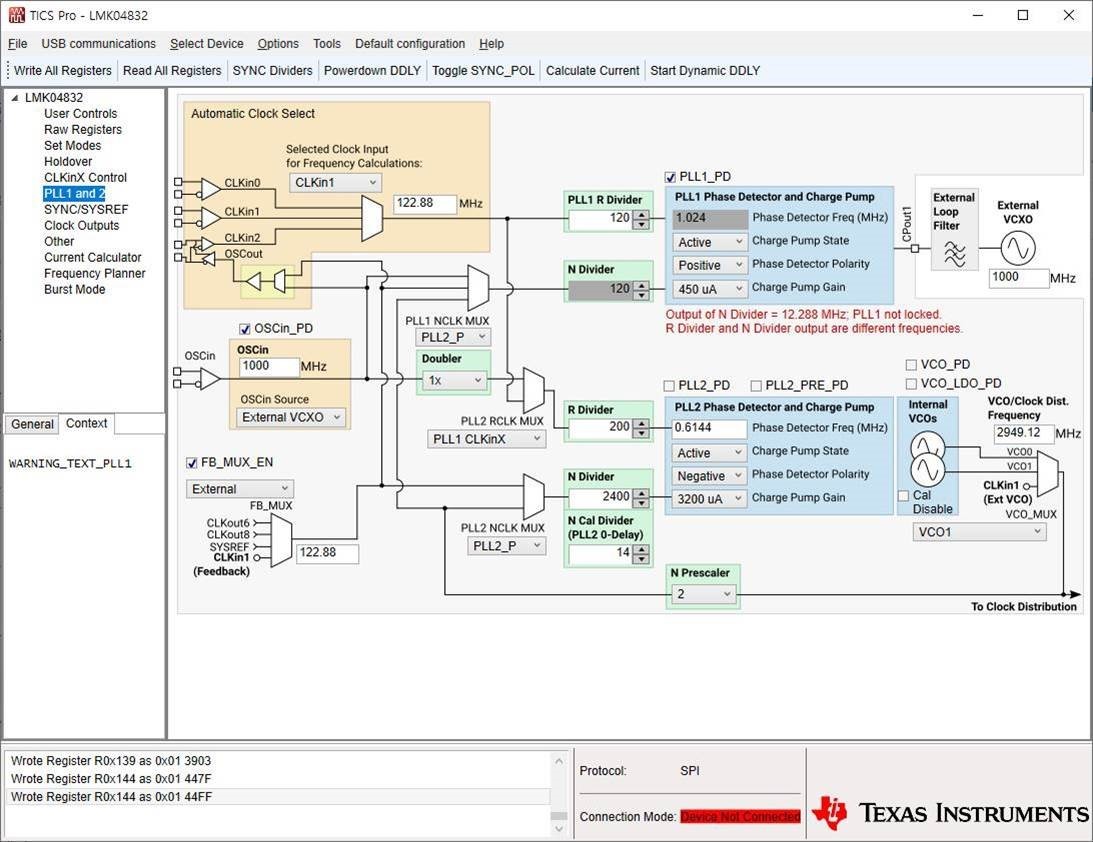Open the Options menu
Image resolution: width=1093 pixels, height=842 pixels.
(x=278, y=44)
